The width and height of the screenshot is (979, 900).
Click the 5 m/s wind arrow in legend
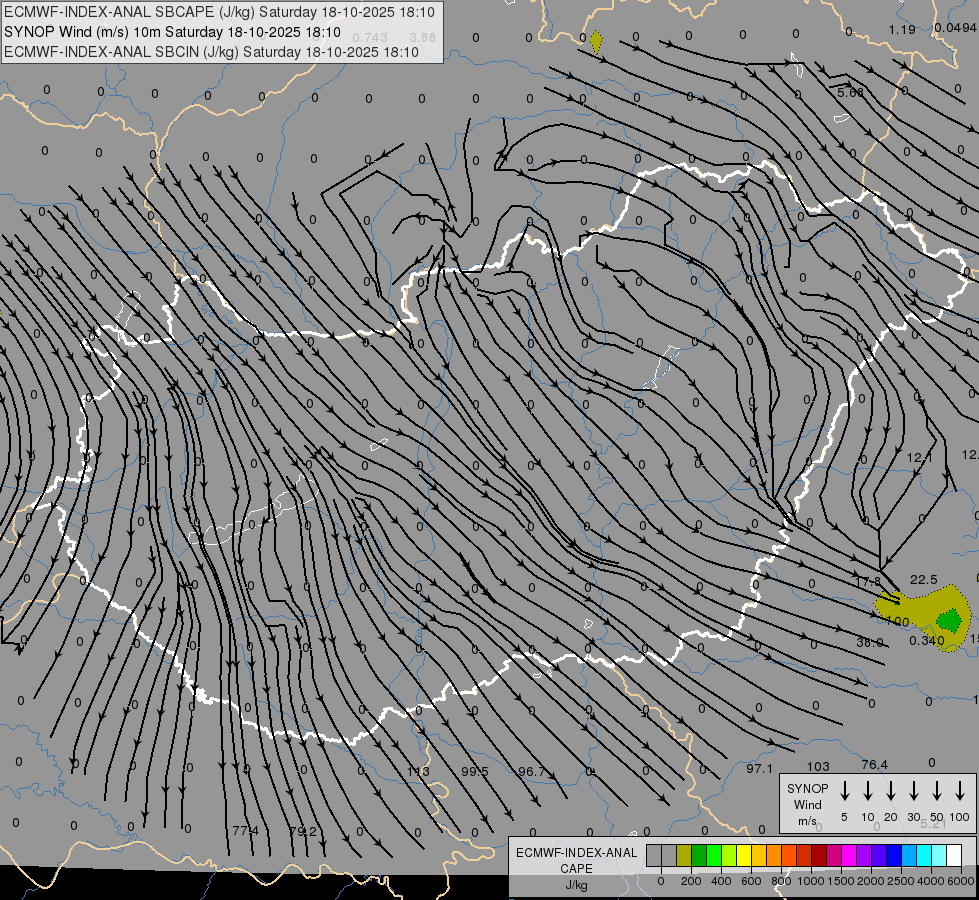coord(845,791)
